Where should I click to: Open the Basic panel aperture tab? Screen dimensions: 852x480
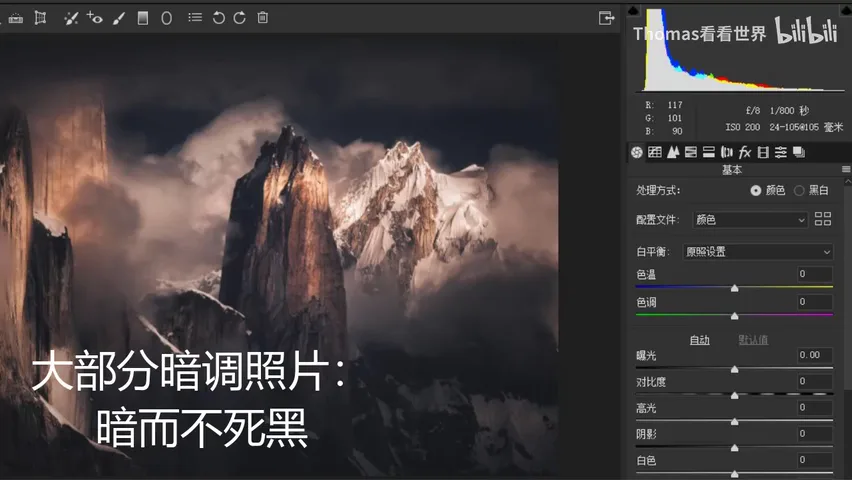click(637, 153)
